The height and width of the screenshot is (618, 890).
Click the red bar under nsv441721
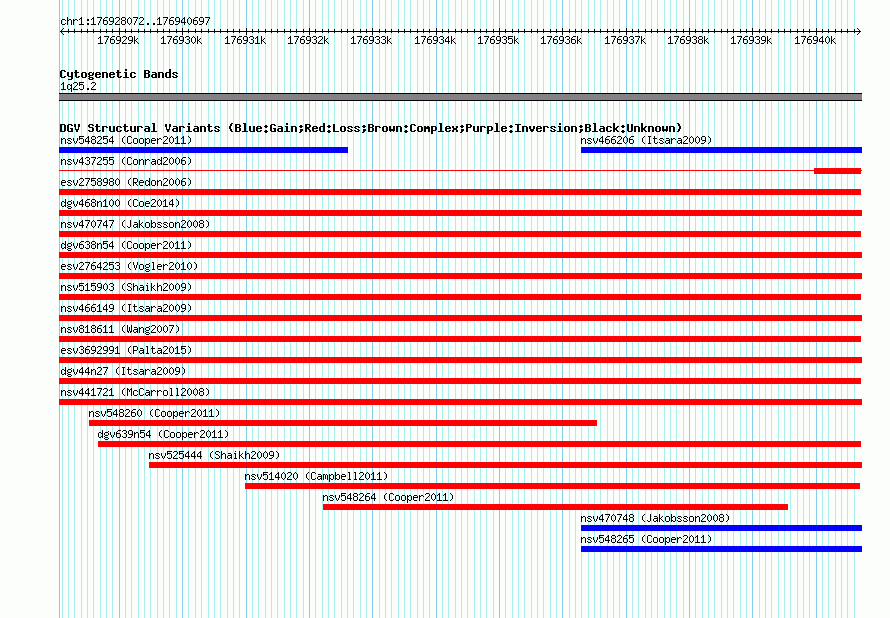[460, 402]
